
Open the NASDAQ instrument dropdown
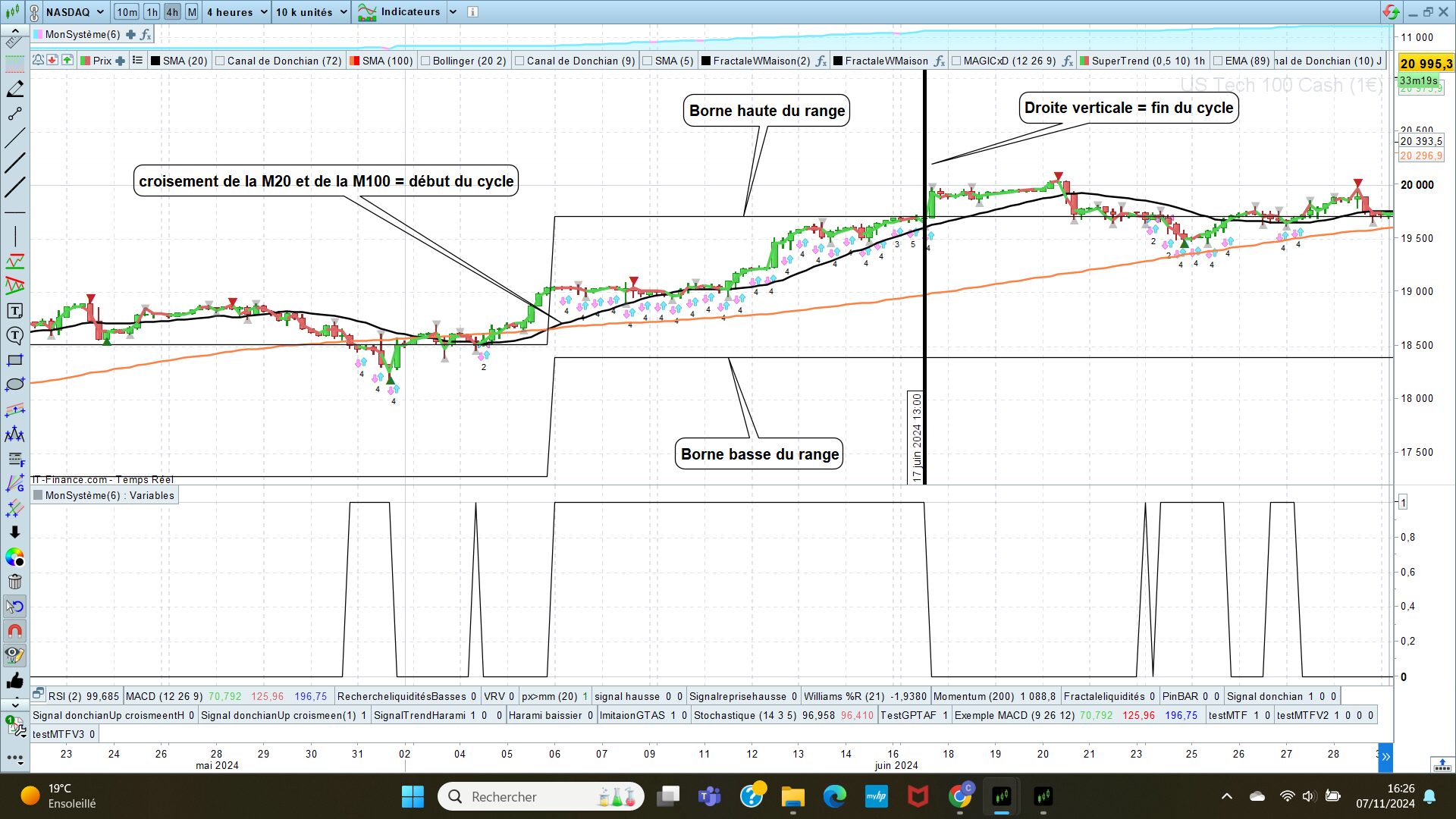click(100, 12)
